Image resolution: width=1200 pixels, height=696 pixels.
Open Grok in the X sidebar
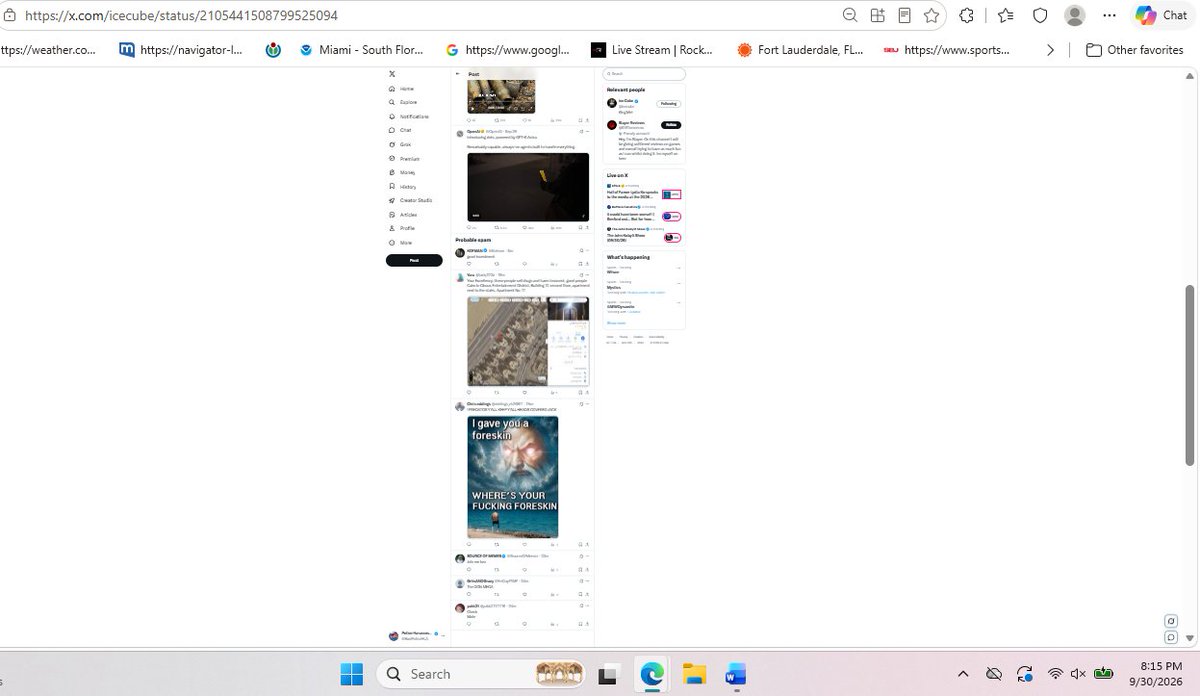(x=400, y=145)
